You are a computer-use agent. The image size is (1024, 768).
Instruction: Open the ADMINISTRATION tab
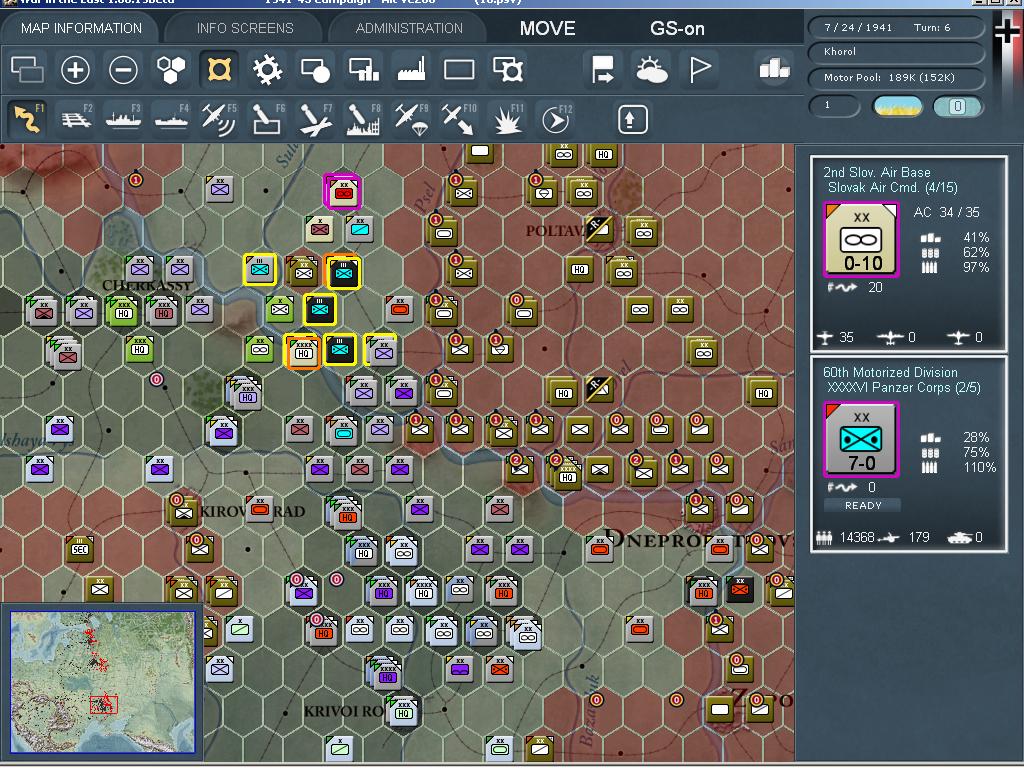coord(409,28)
